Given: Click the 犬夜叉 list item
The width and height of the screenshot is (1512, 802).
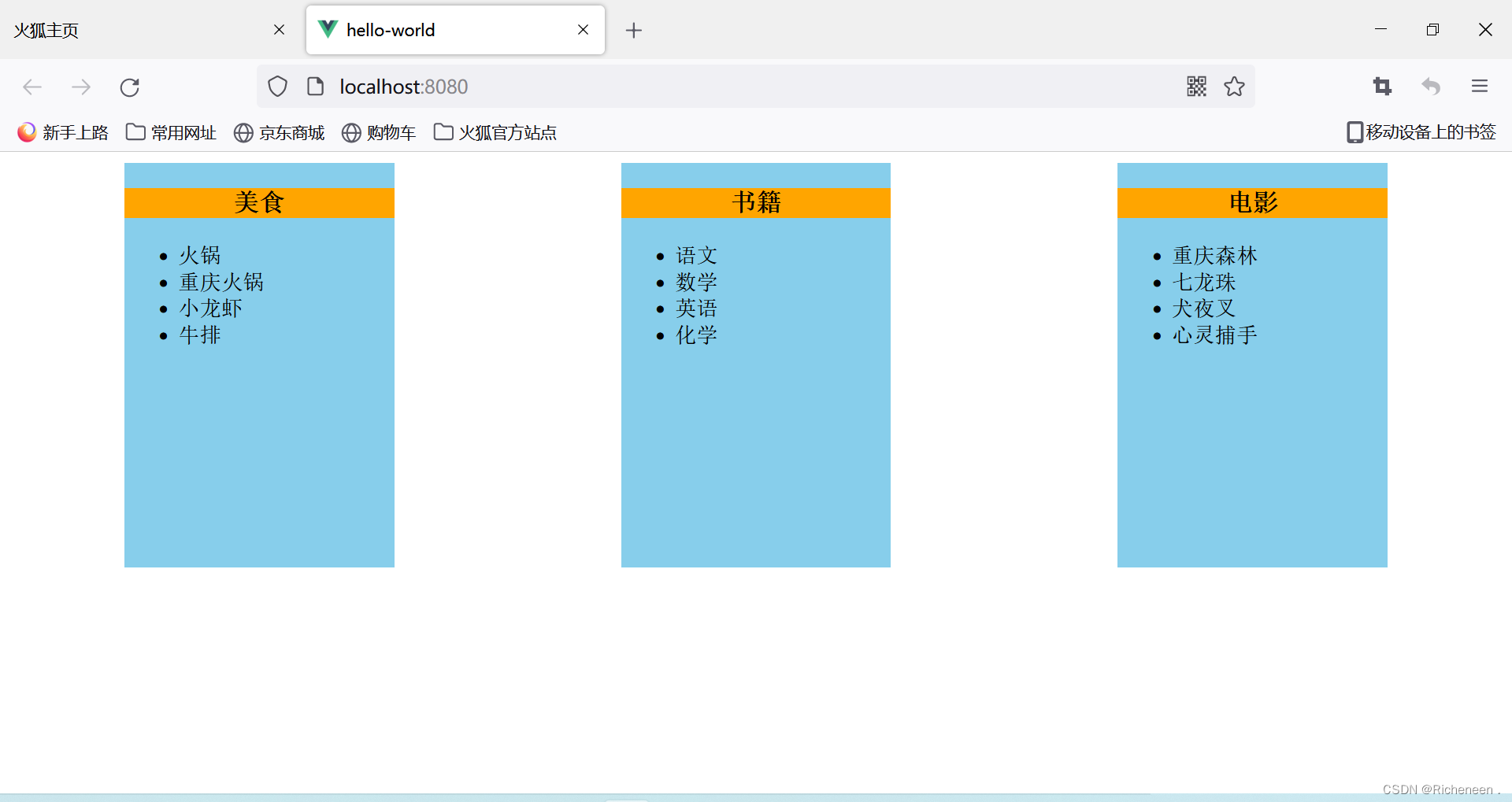Looking at the screenshot, I should (x=1204, y=309).
